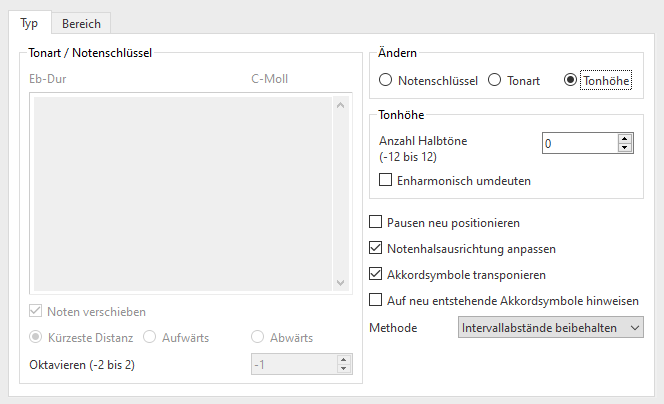Choose the Tonart radio option
This screenshot has width=664, height=404.
pos(494,80)
